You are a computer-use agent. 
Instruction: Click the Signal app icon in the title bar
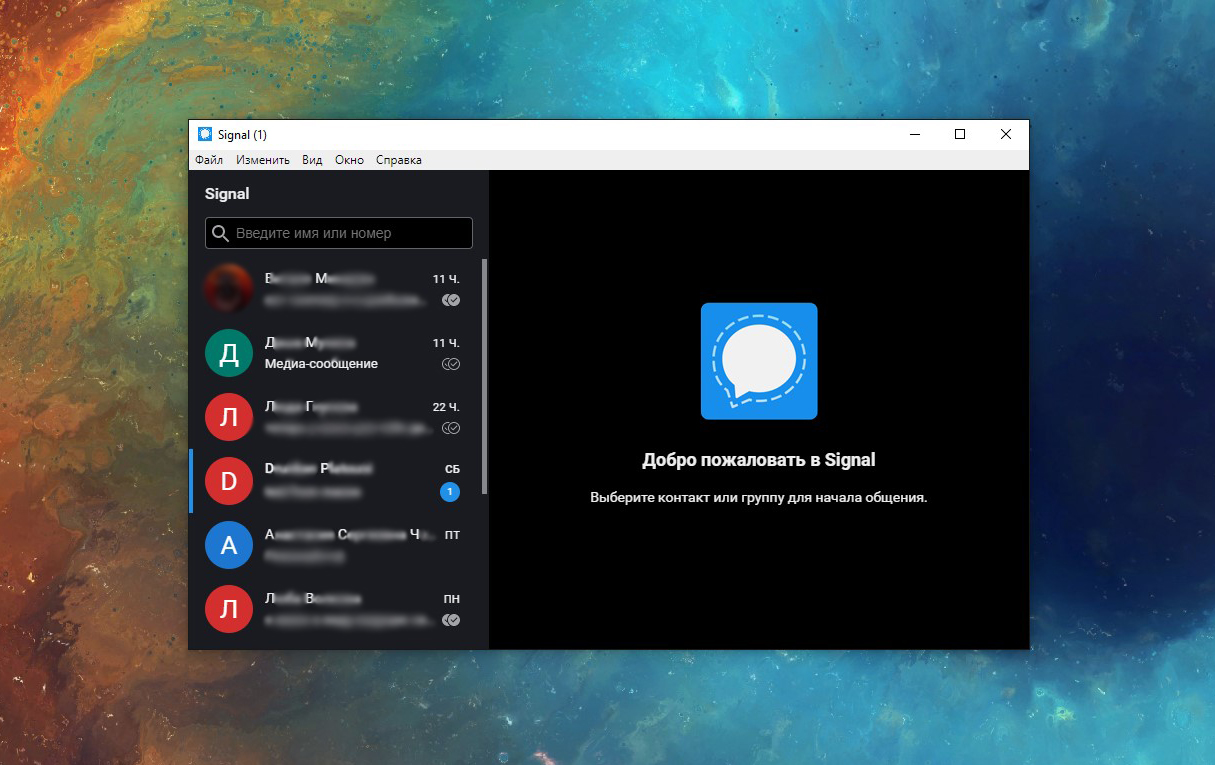click(206, 133)
